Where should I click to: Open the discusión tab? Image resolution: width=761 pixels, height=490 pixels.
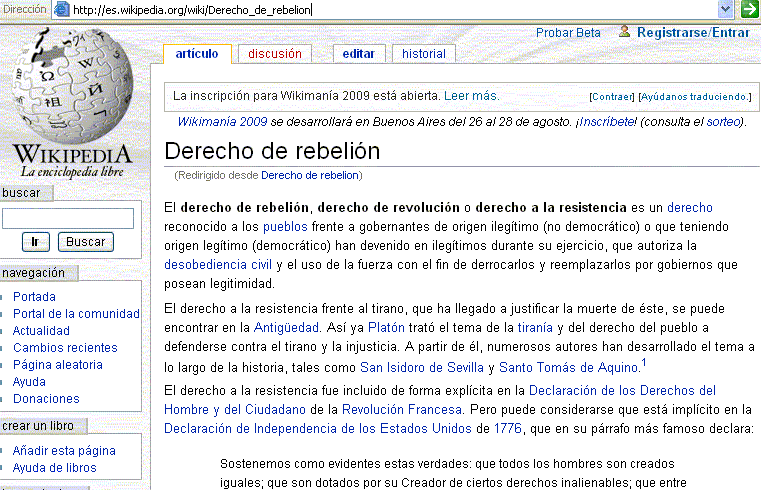[x=275, y=53]
